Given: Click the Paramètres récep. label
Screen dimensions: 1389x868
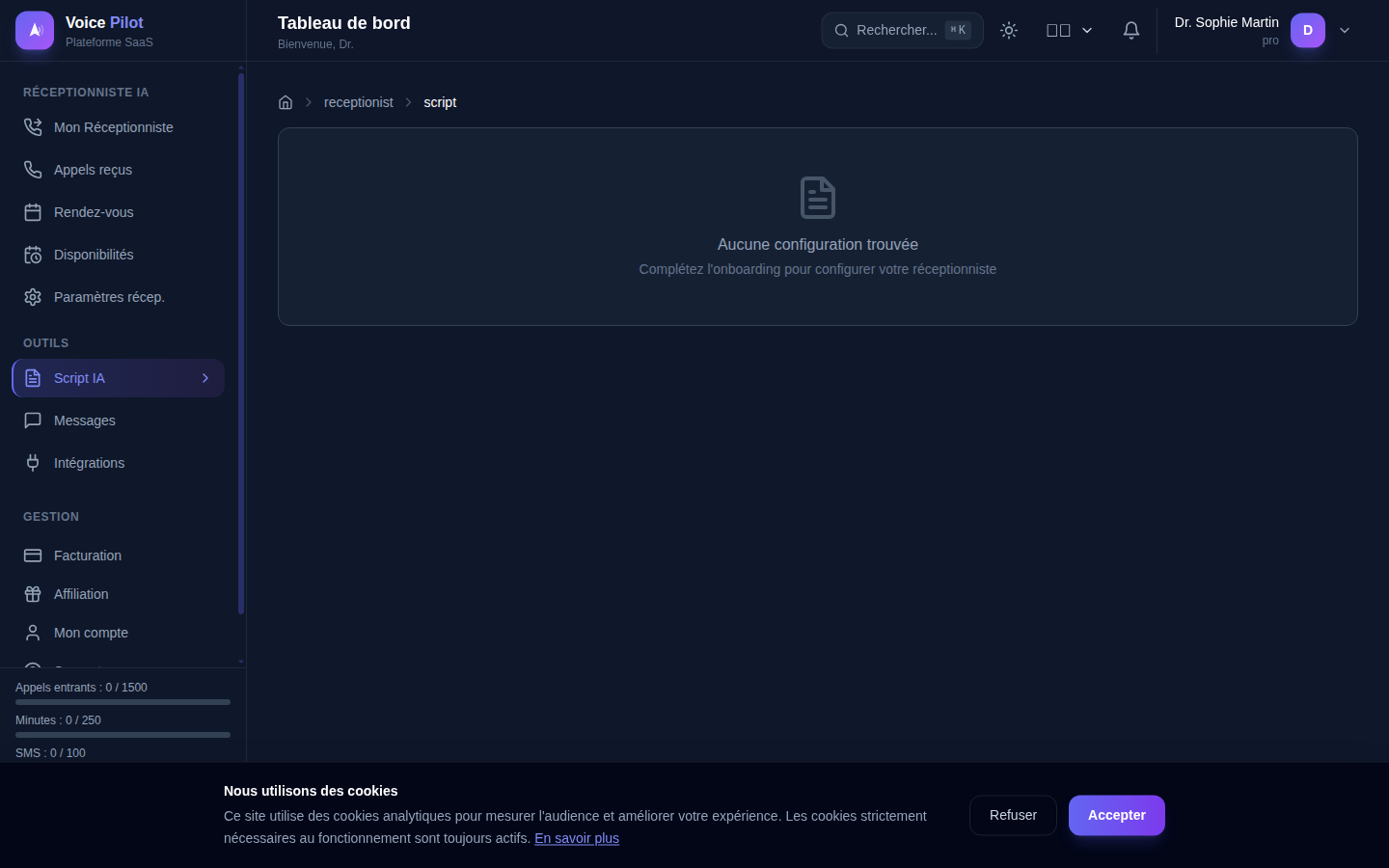Looking at the screenshot, I should click(109, 297).
